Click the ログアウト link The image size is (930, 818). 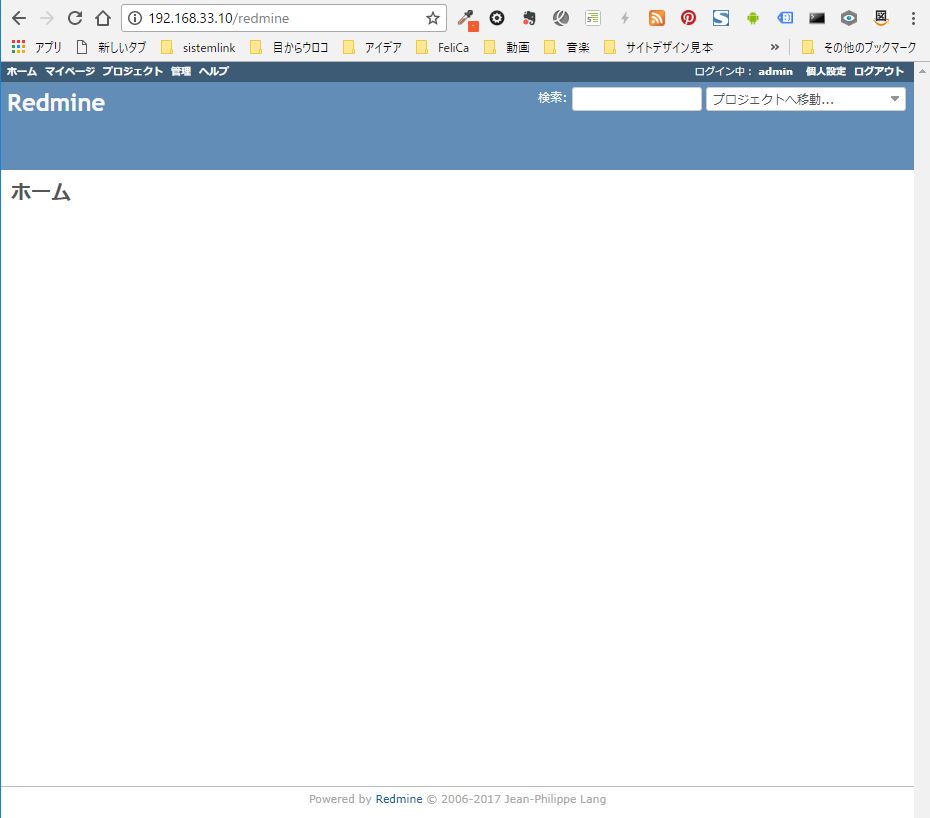point(879,71)
